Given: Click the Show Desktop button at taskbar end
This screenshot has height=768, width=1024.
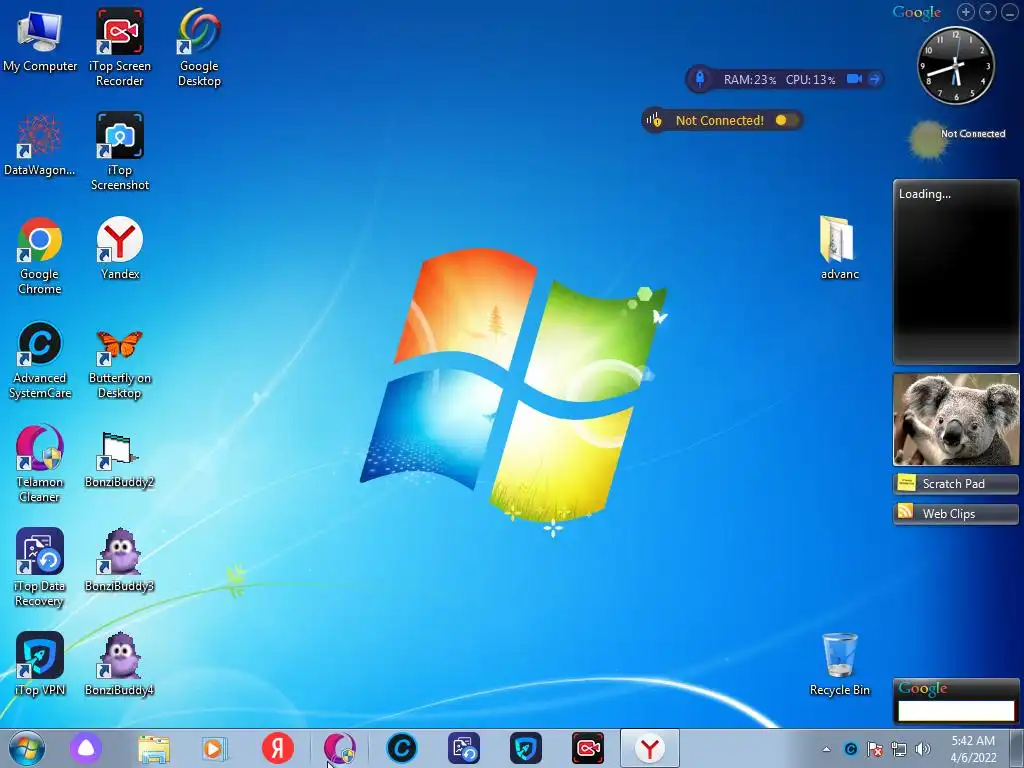Looking at the screenshot, I should coord(1016,748).
